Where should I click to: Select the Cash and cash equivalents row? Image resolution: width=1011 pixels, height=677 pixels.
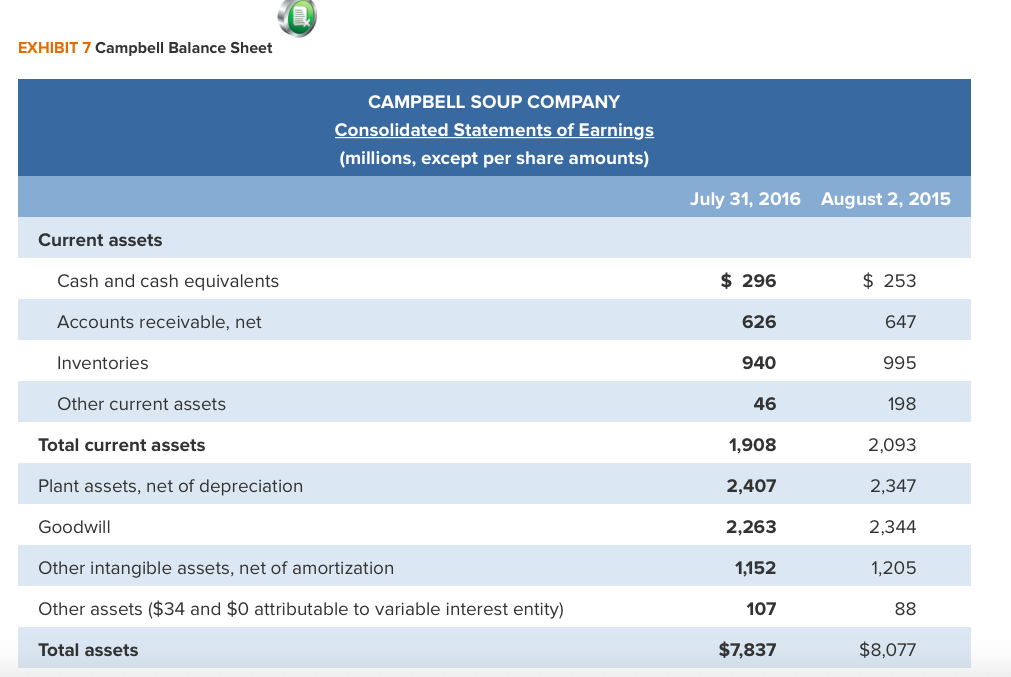pyautogui.click(x=168, y=280)
